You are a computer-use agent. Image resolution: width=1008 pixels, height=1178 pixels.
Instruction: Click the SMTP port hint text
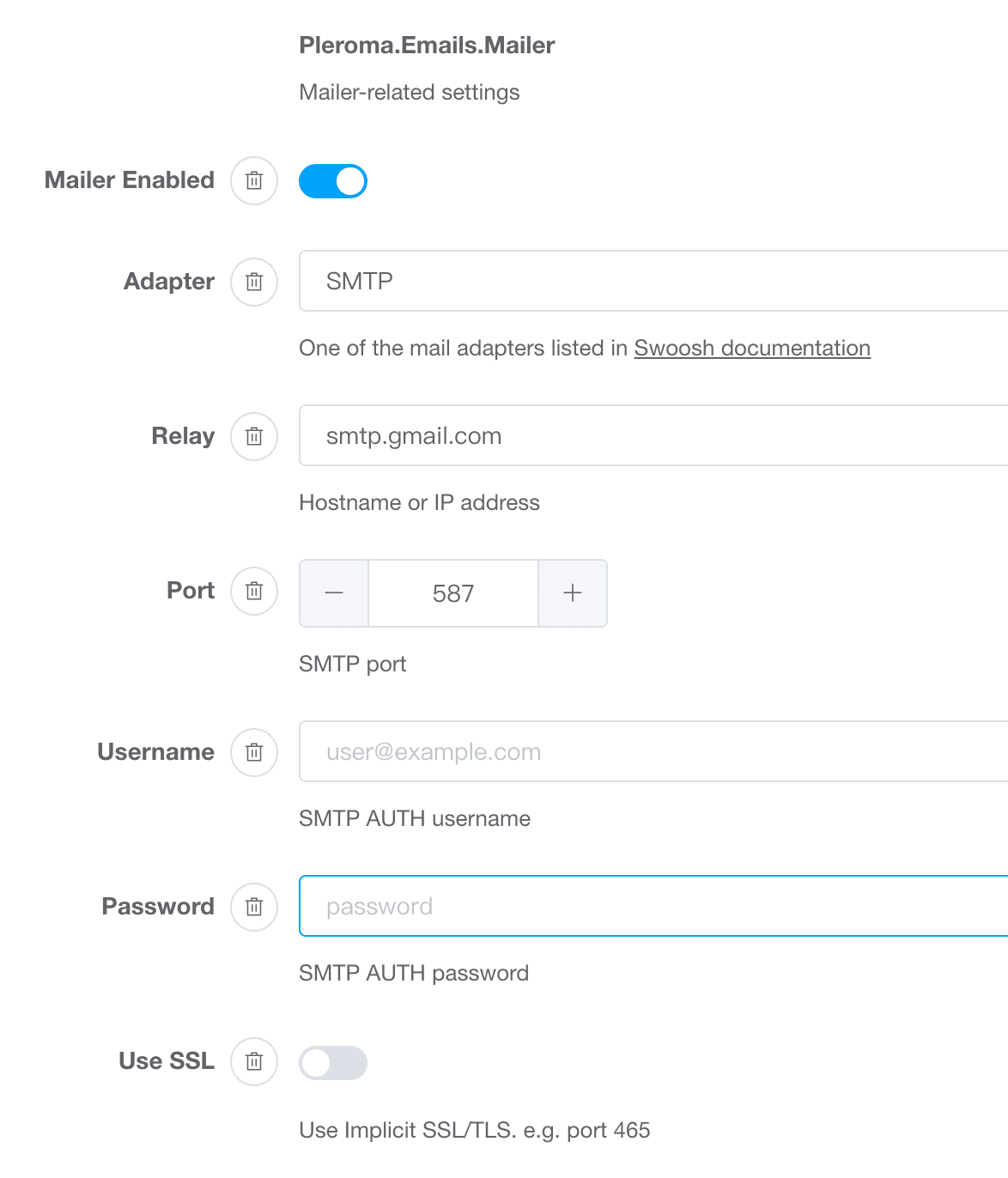point(353,664)
